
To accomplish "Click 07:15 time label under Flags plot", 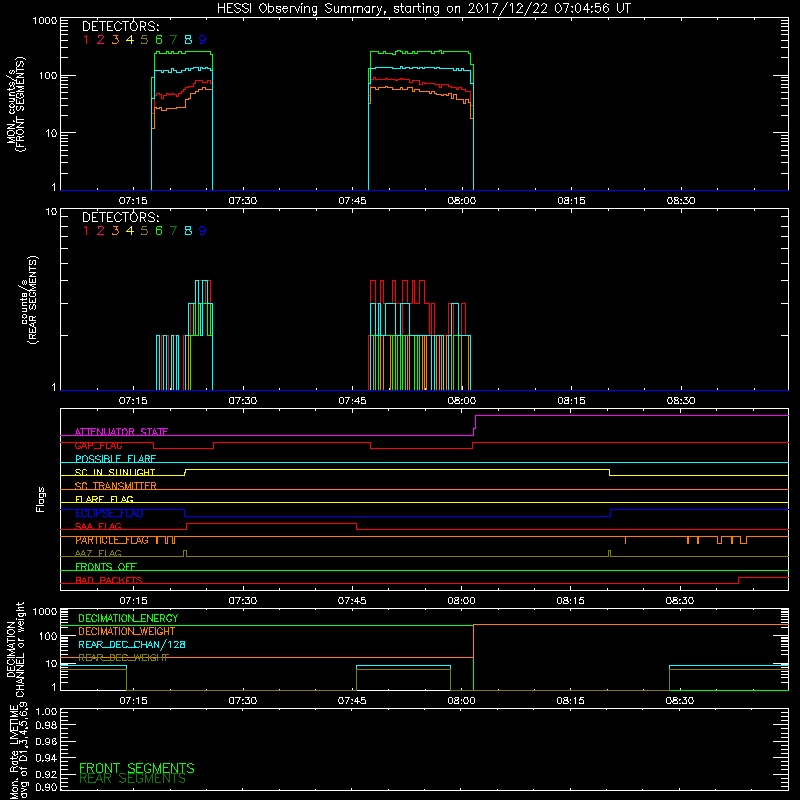I will tap(134, 601).
